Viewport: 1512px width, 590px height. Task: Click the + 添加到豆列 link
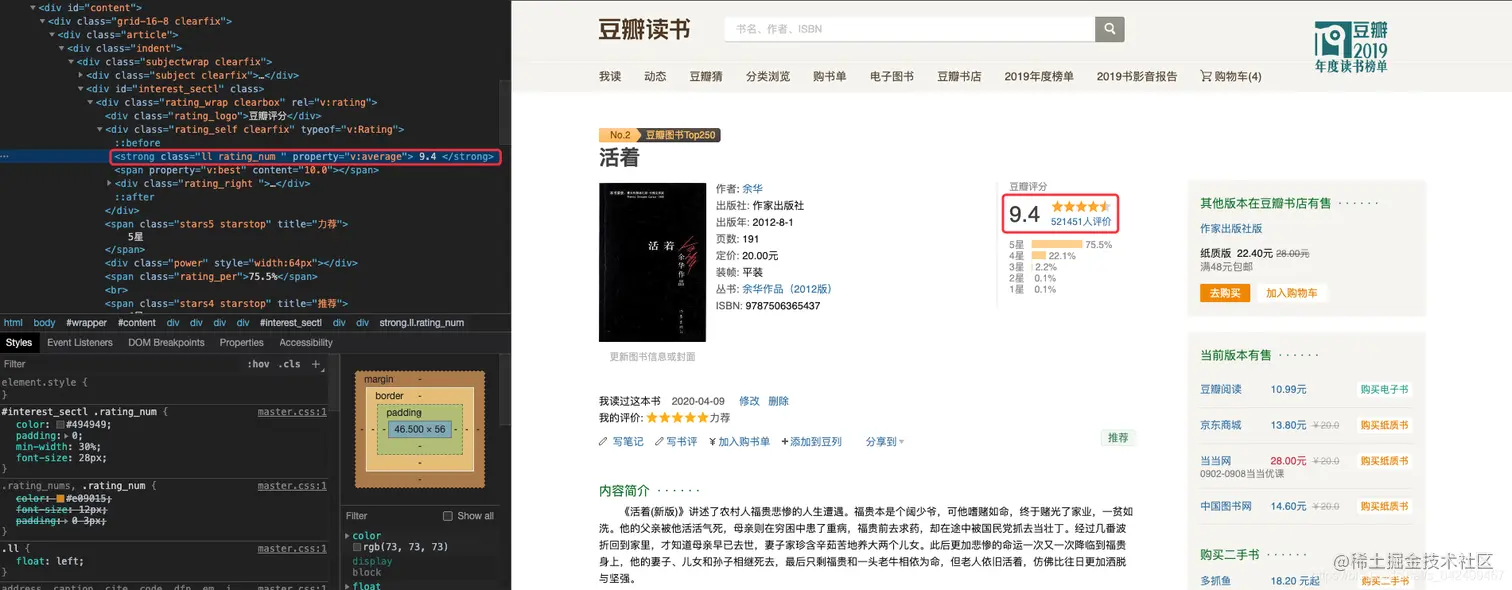tap(811, 441)
